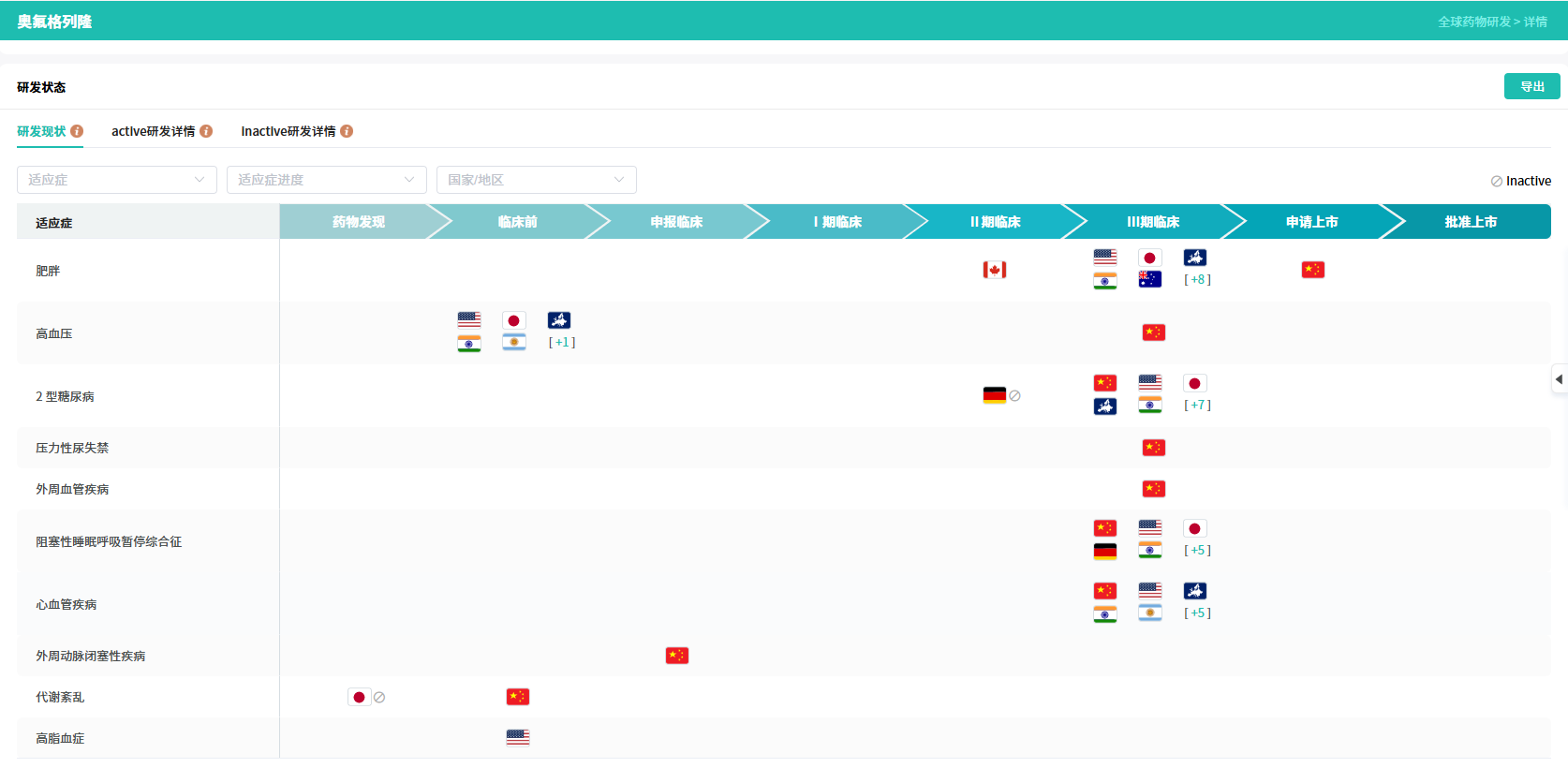Click the 申请上市 stage header

(x=1312, y=222)
